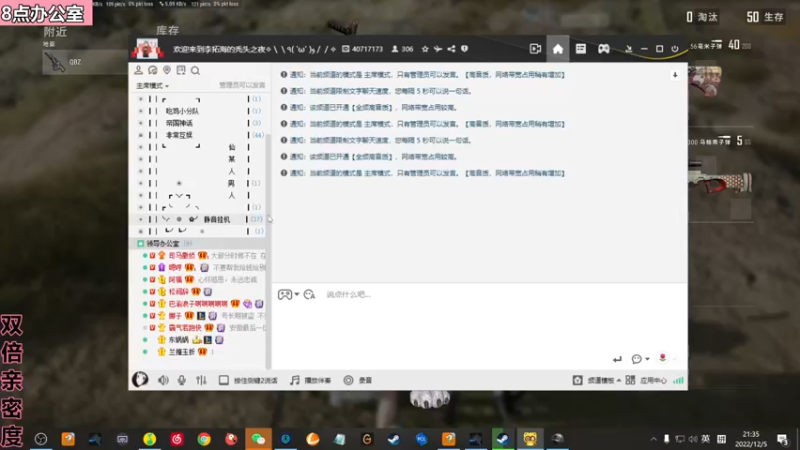Click my own avatar in bottom bar
Image resolution: width=800 pixels, height=450 pixels.
point(140,380)
